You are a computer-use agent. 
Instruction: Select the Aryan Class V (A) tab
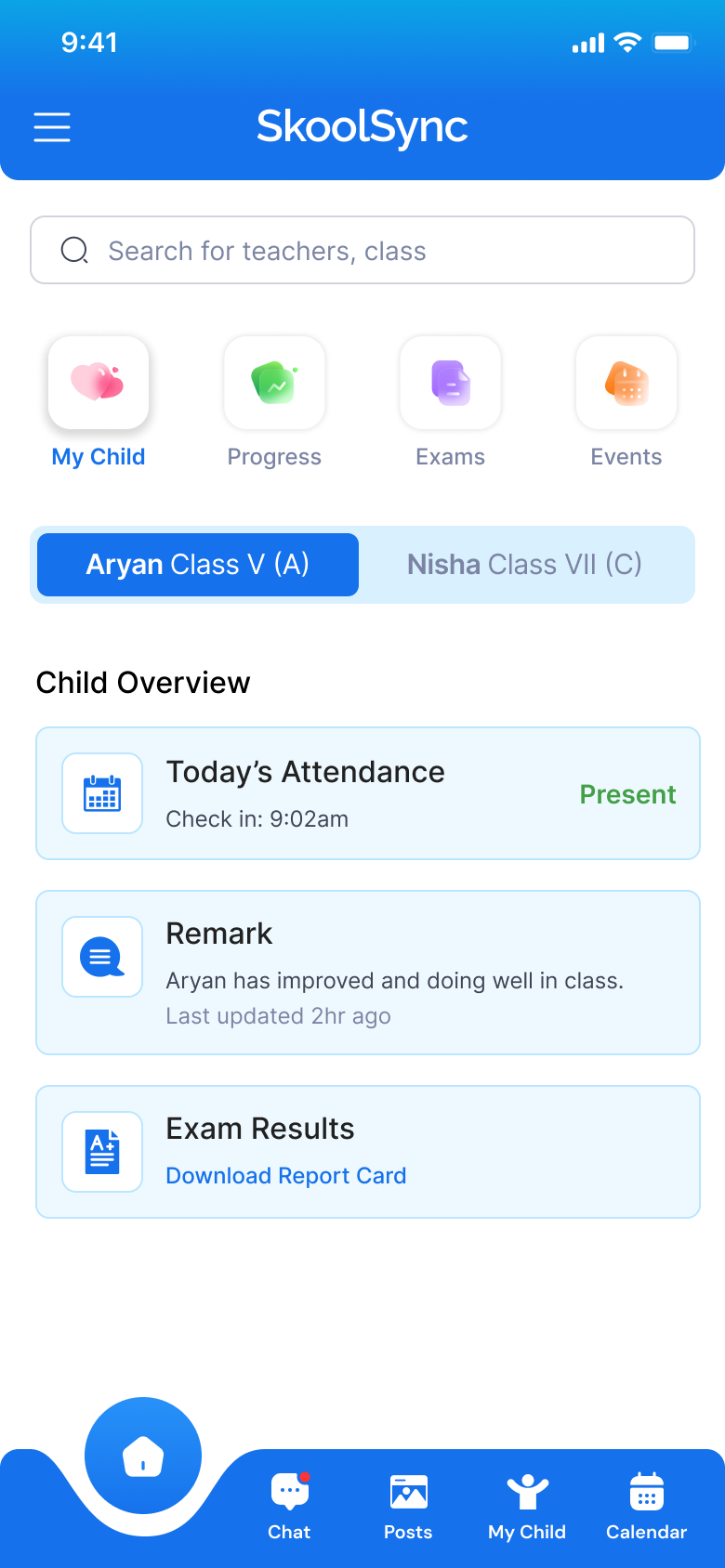tap(198, 565)
